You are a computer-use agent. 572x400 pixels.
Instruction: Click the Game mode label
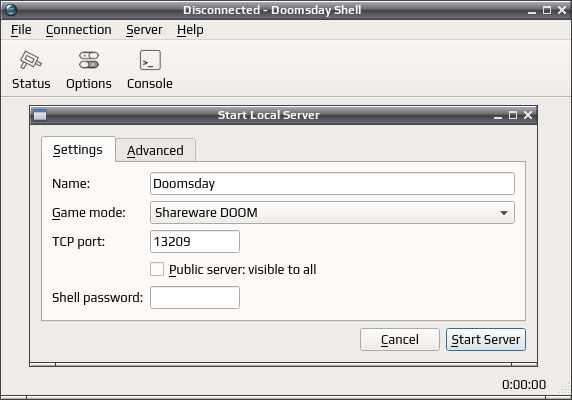tap(89, 213)
